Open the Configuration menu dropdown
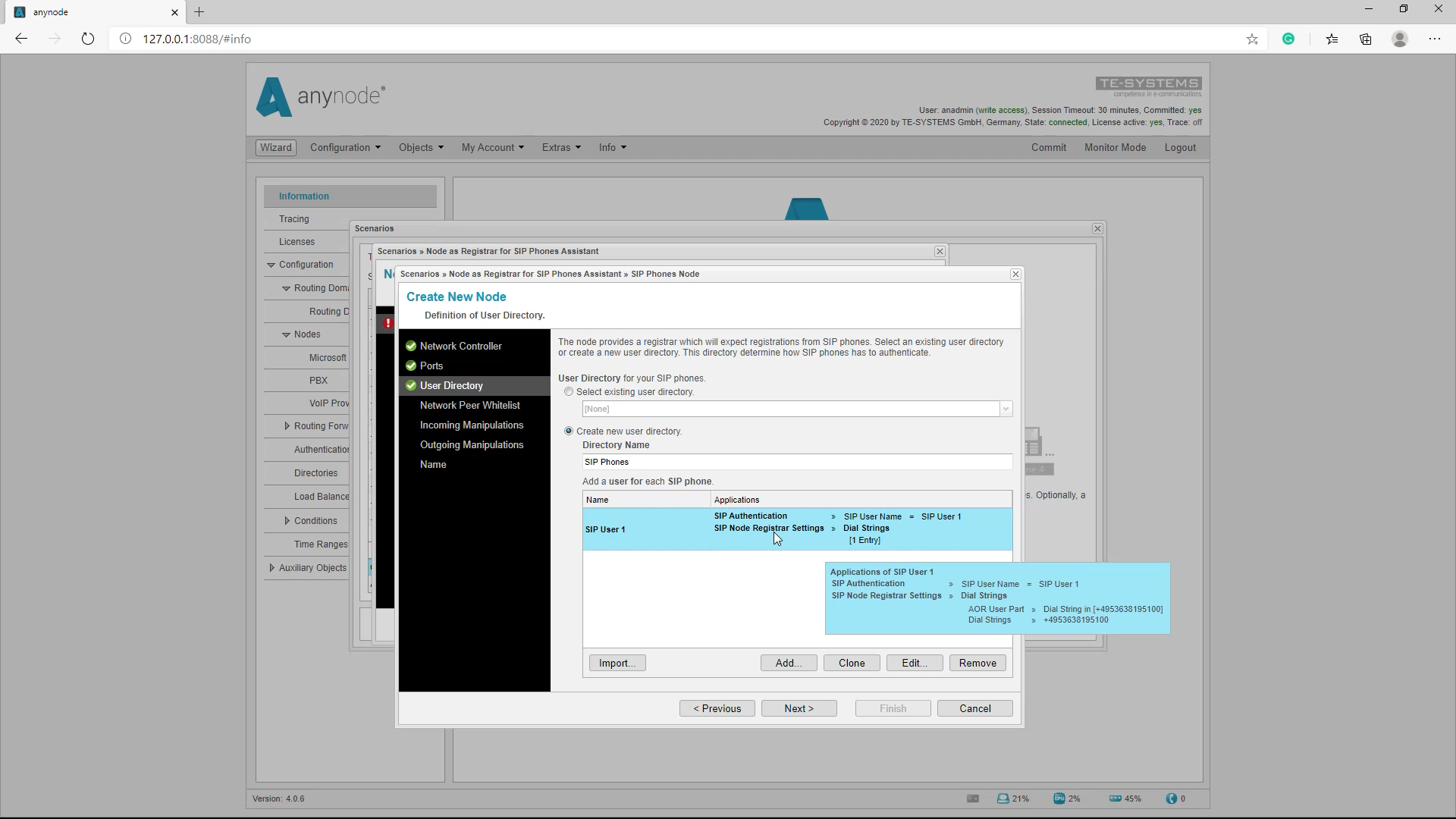Screen dimensions: 1456x819 (x=345, y=148)
